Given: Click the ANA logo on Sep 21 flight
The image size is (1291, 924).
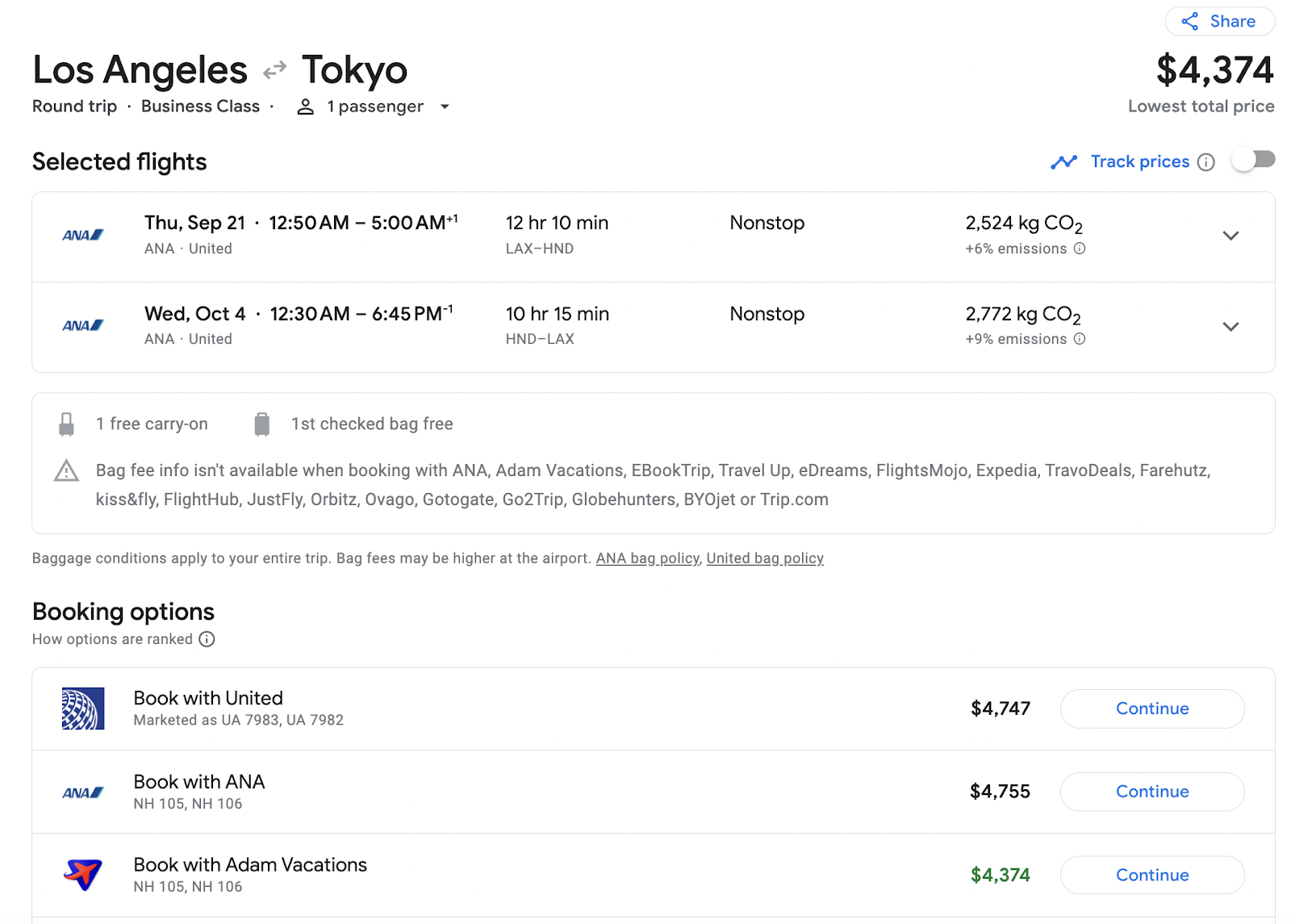Looking at the screenshot, I should 83,236.
